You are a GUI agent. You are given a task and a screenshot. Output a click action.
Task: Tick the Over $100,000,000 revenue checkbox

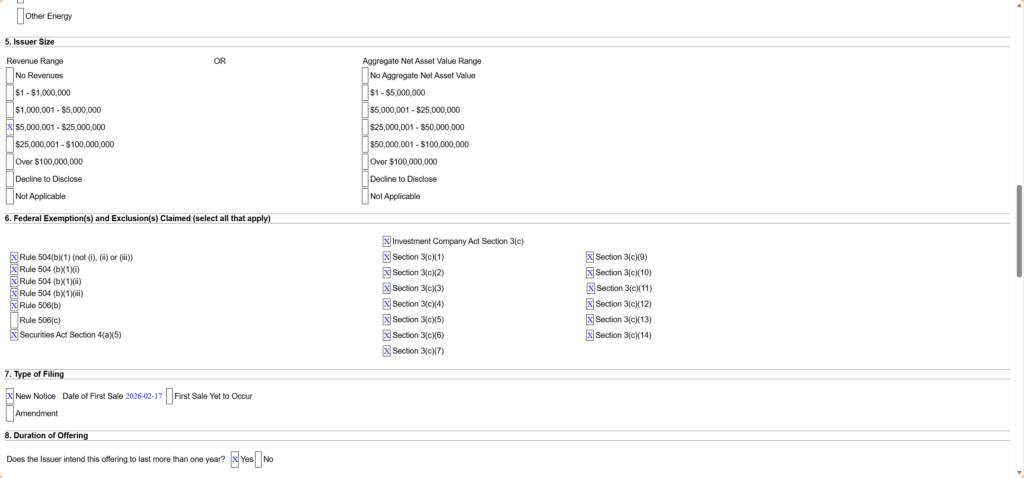tap(10, 161)
